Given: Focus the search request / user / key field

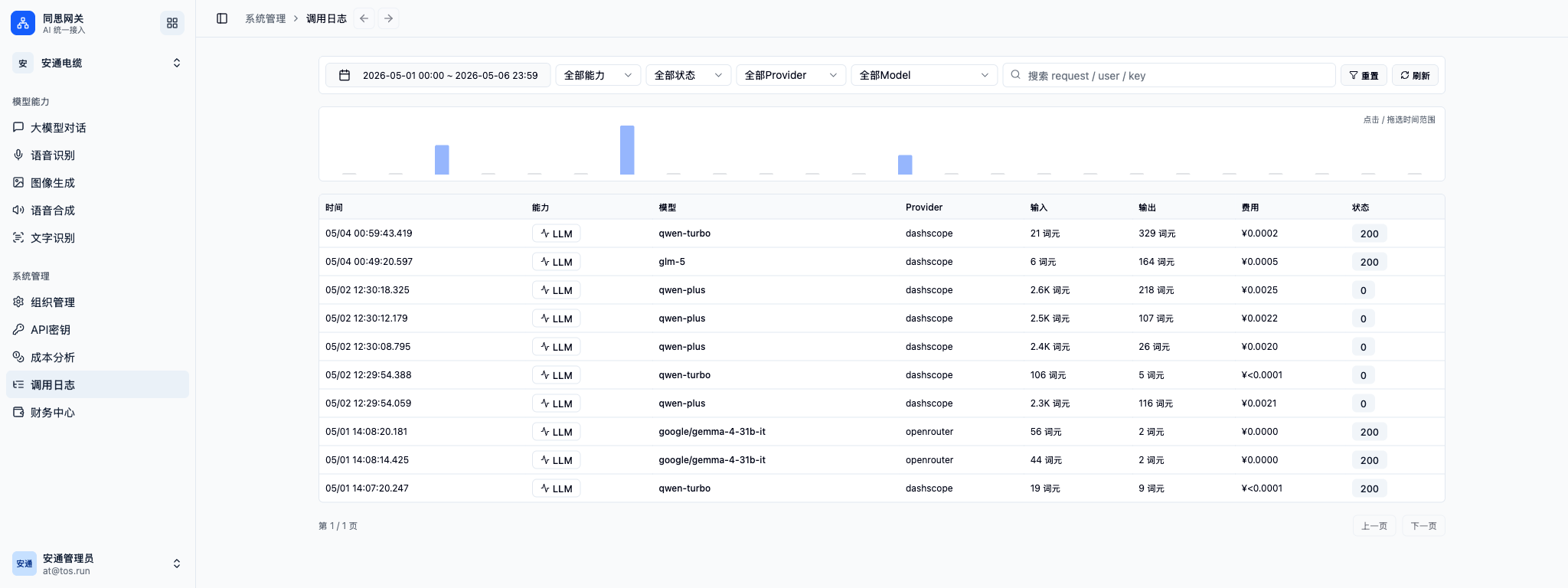Looking at the screenshot, I should (1169, 75).
